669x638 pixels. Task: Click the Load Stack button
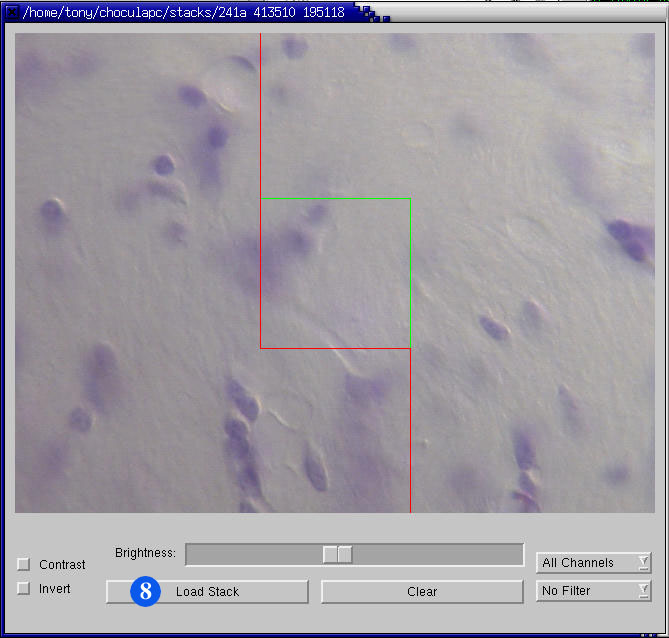point(207,591)
